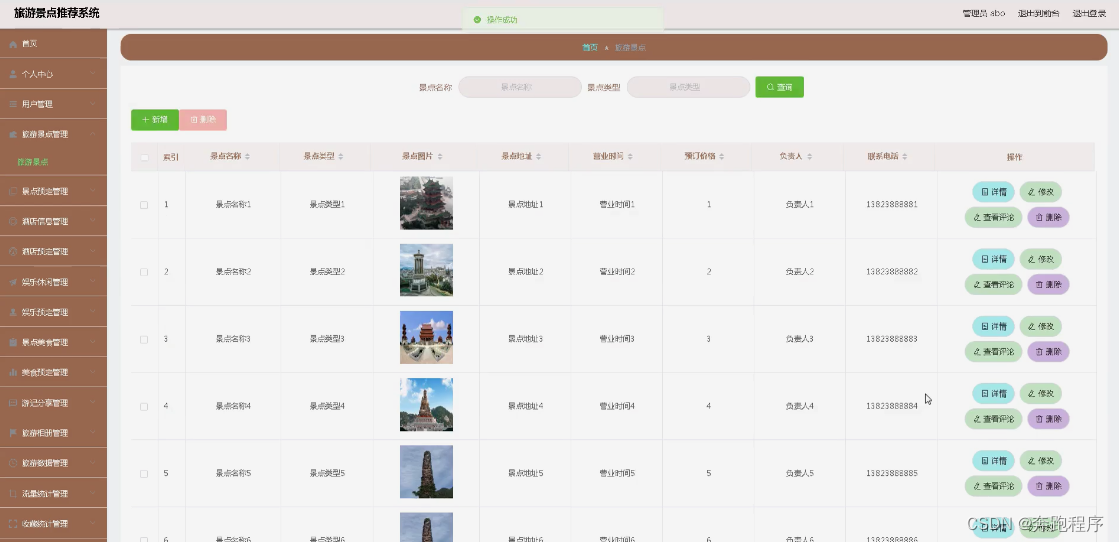Expand the 美食预定管理 sidebar chevron
Screen dimensions: 1119x542
tap(93, 372)
